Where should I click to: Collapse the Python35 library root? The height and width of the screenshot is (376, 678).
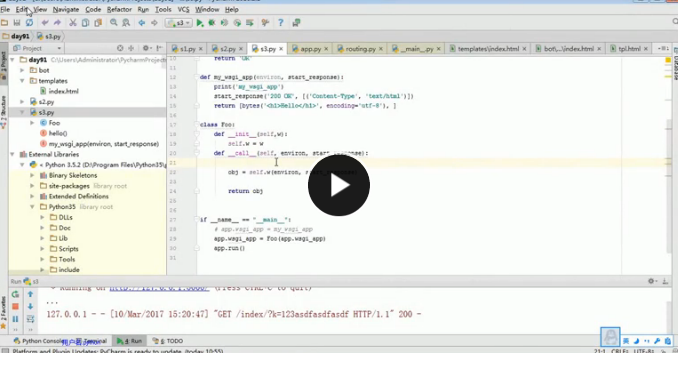(x=32, y=207)
